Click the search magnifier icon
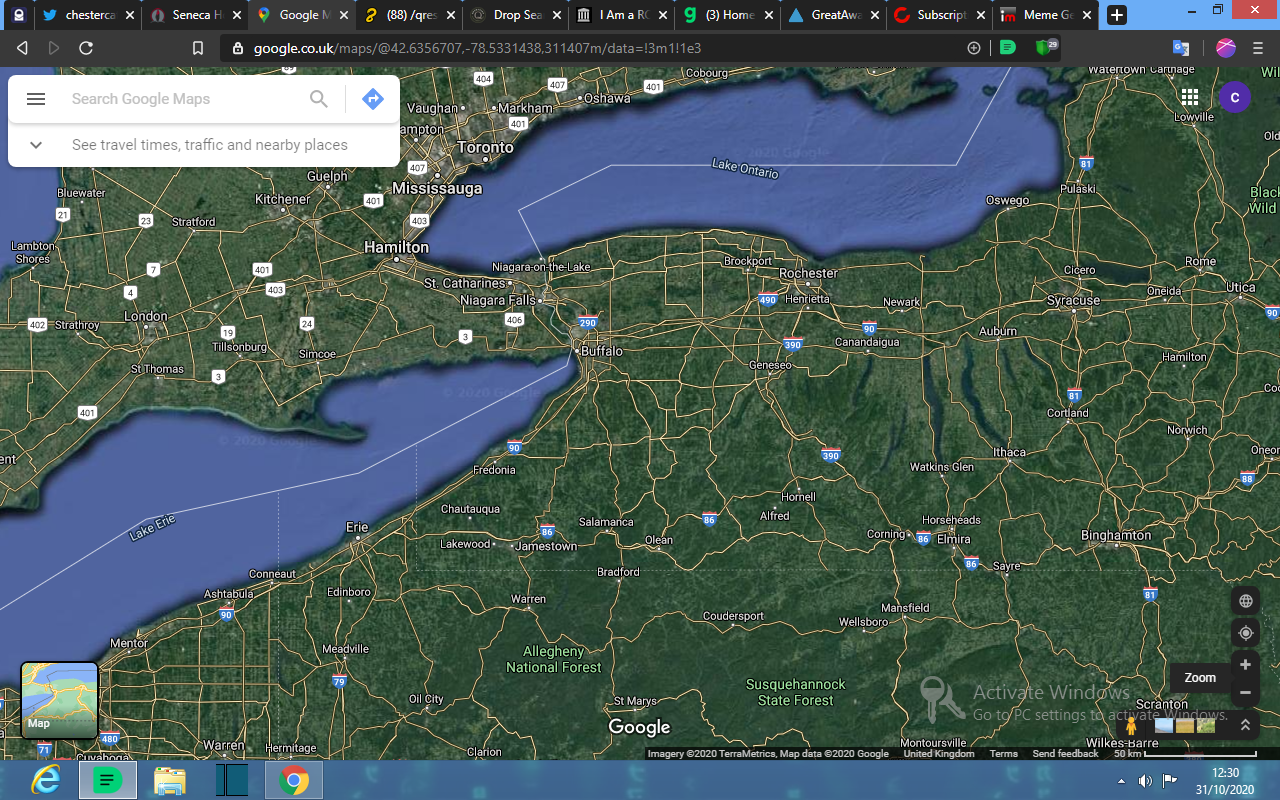 pos(318,99)
